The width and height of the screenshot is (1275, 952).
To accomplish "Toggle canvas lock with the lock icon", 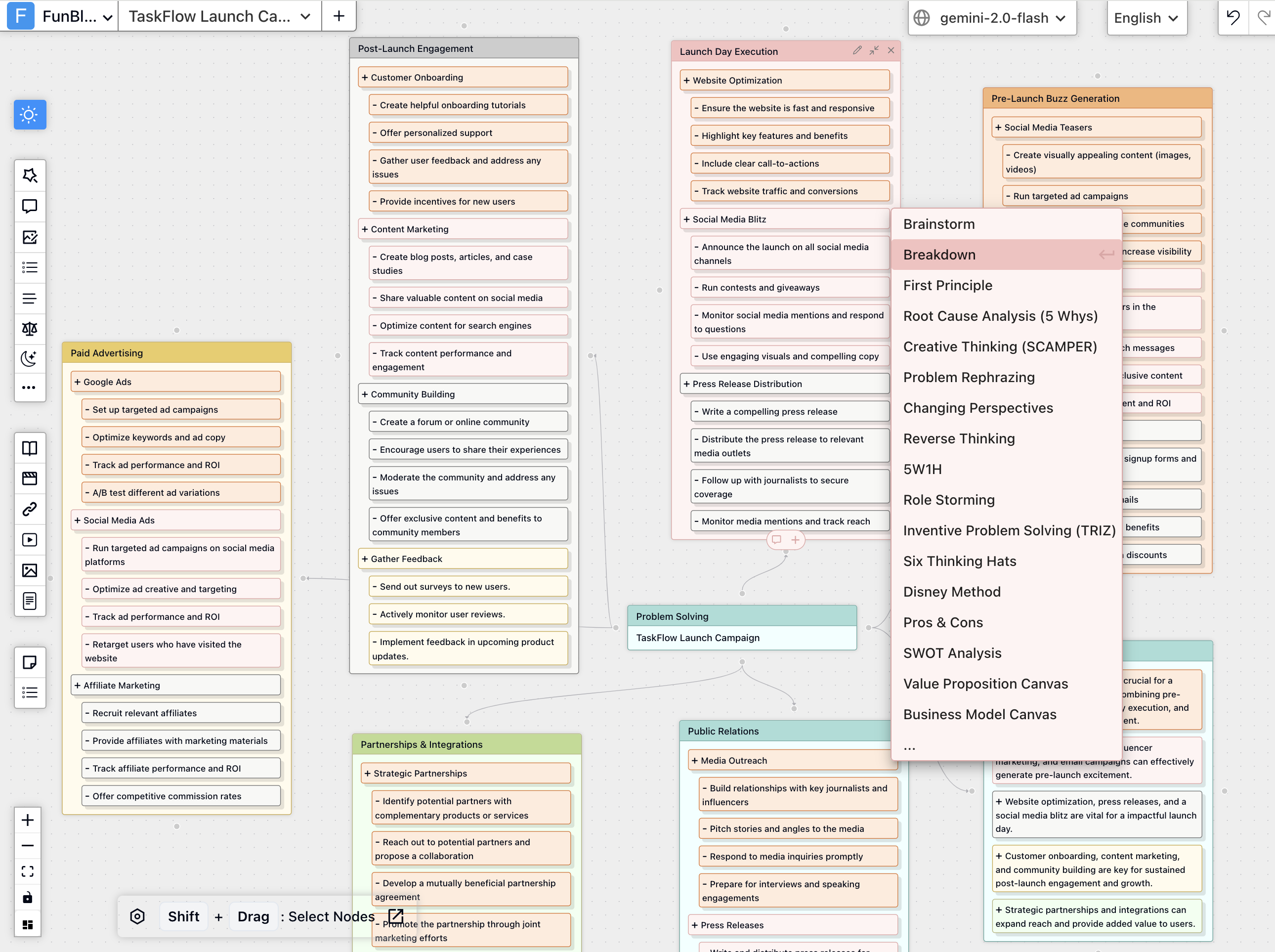I will pyautogui.click(x=28, y=897).
